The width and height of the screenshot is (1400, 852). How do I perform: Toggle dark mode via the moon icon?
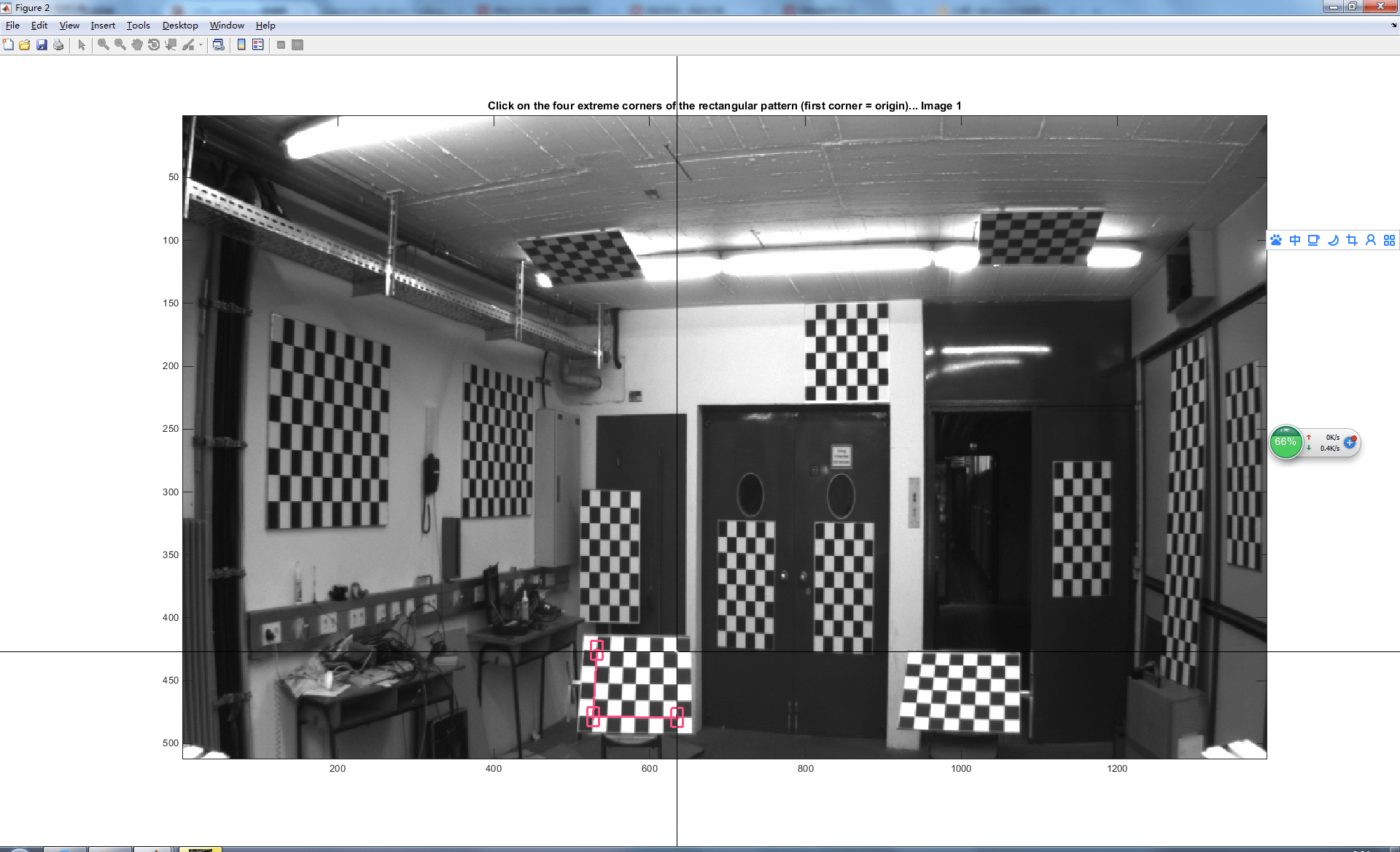pos(1334,241)
